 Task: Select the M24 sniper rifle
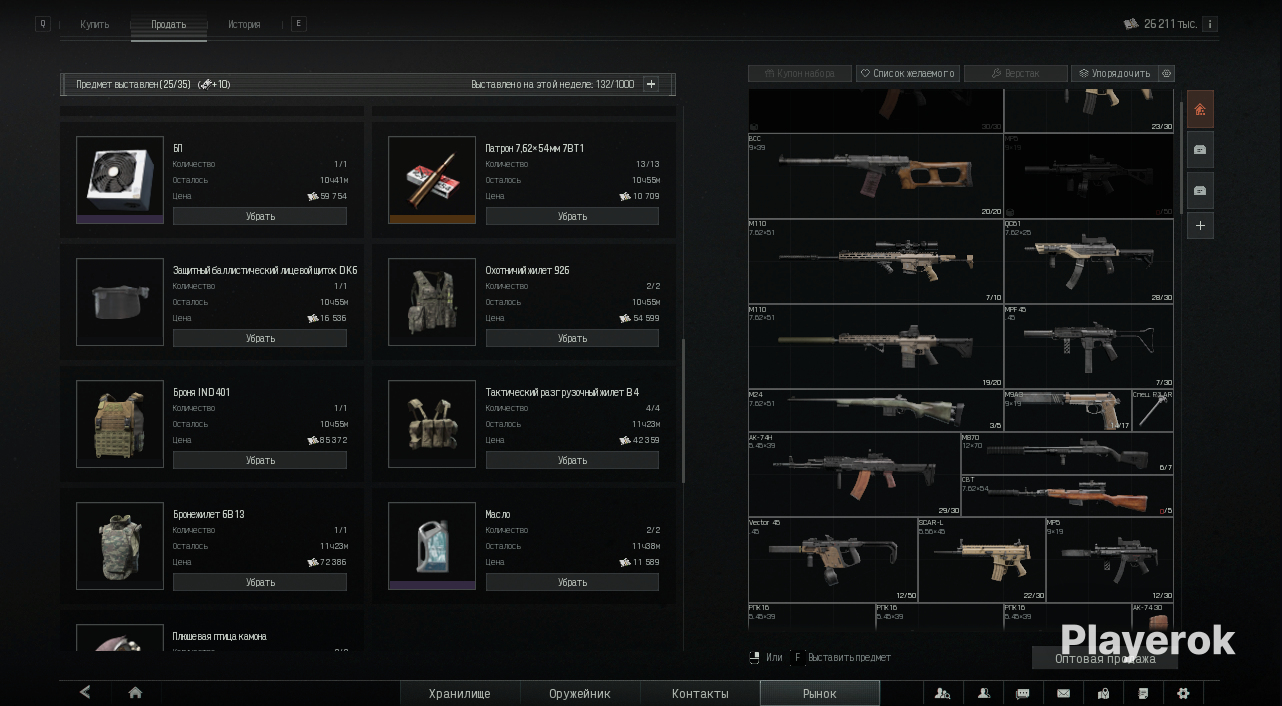point(876,410)
